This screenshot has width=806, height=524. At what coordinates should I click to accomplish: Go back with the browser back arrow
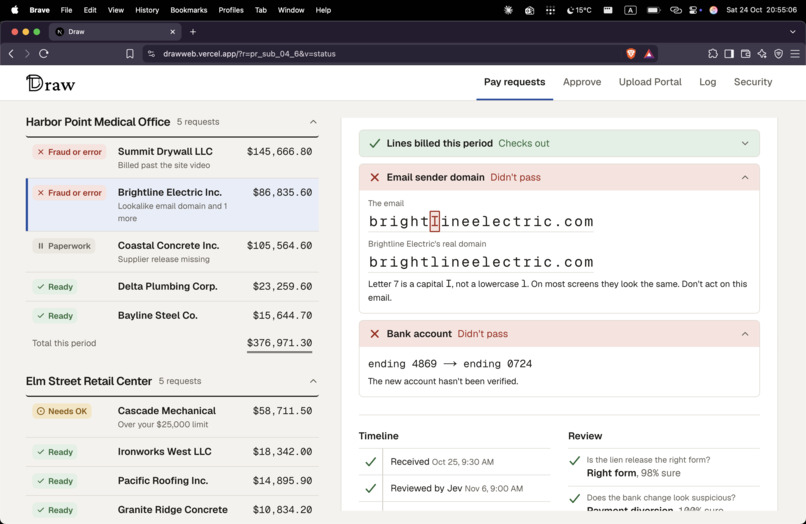click(x=11, y=53)
